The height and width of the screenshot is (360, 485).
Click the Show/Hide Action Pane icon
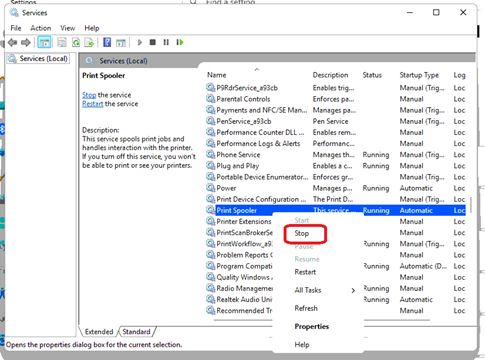121,42
